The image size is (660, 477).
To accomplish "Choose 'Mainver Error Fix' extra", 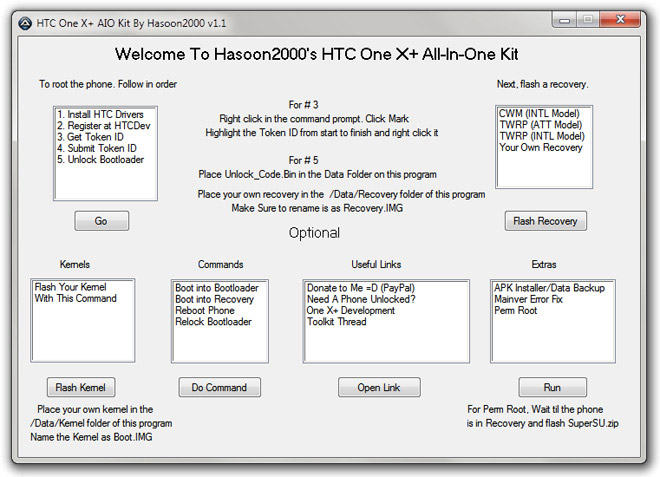I will [x=528, y=299].
